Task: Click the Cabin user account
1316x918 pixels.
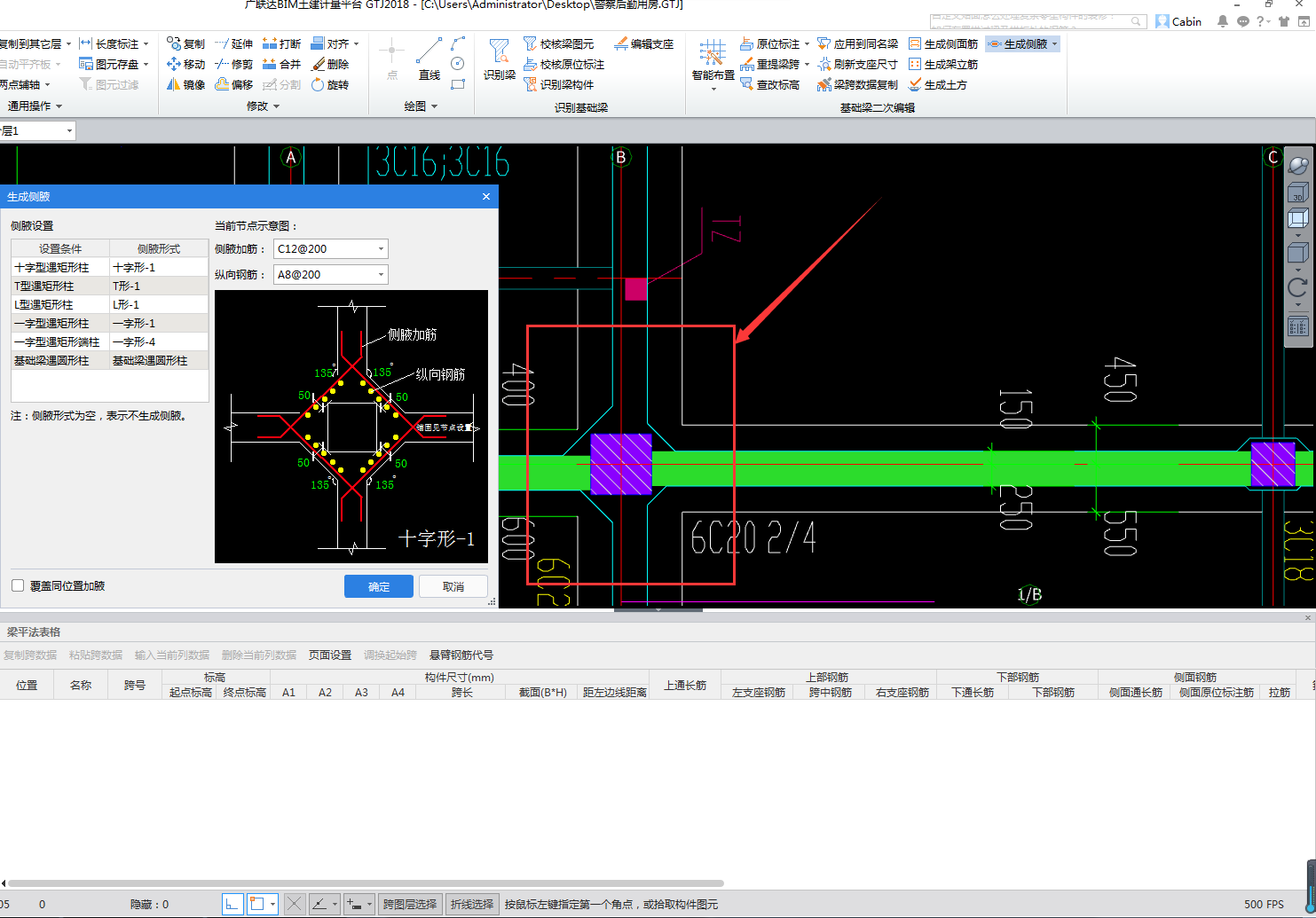Action: click(x=1178, y=21)
